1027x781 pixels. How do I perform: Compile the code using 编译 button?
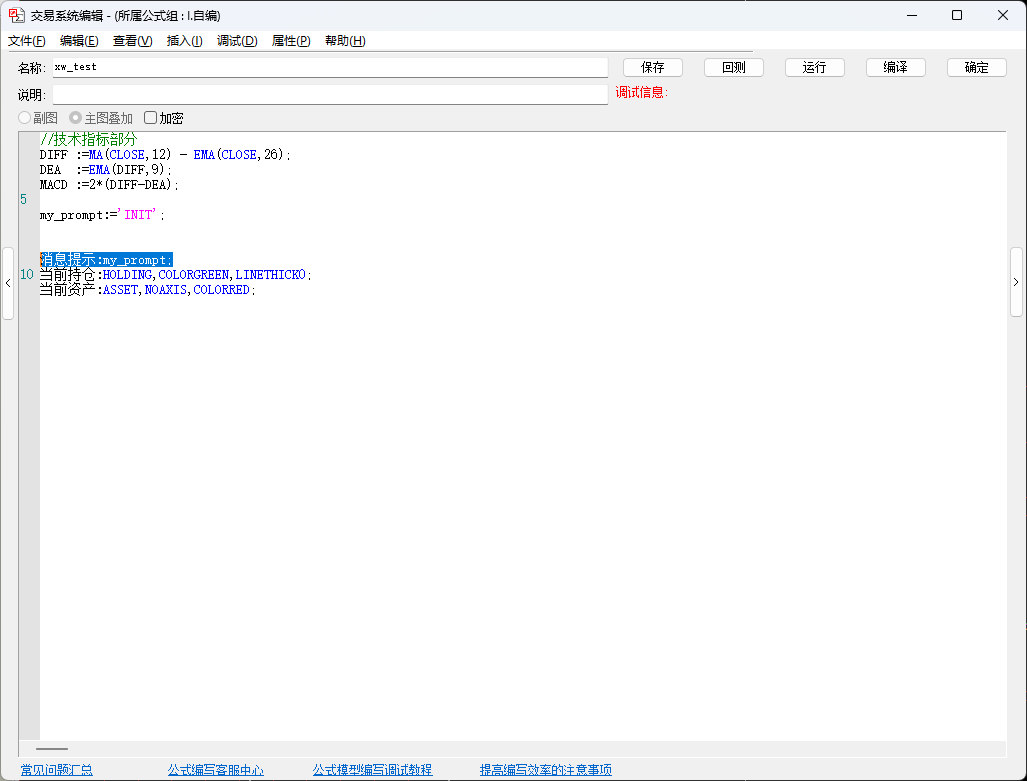click(895, 67)
